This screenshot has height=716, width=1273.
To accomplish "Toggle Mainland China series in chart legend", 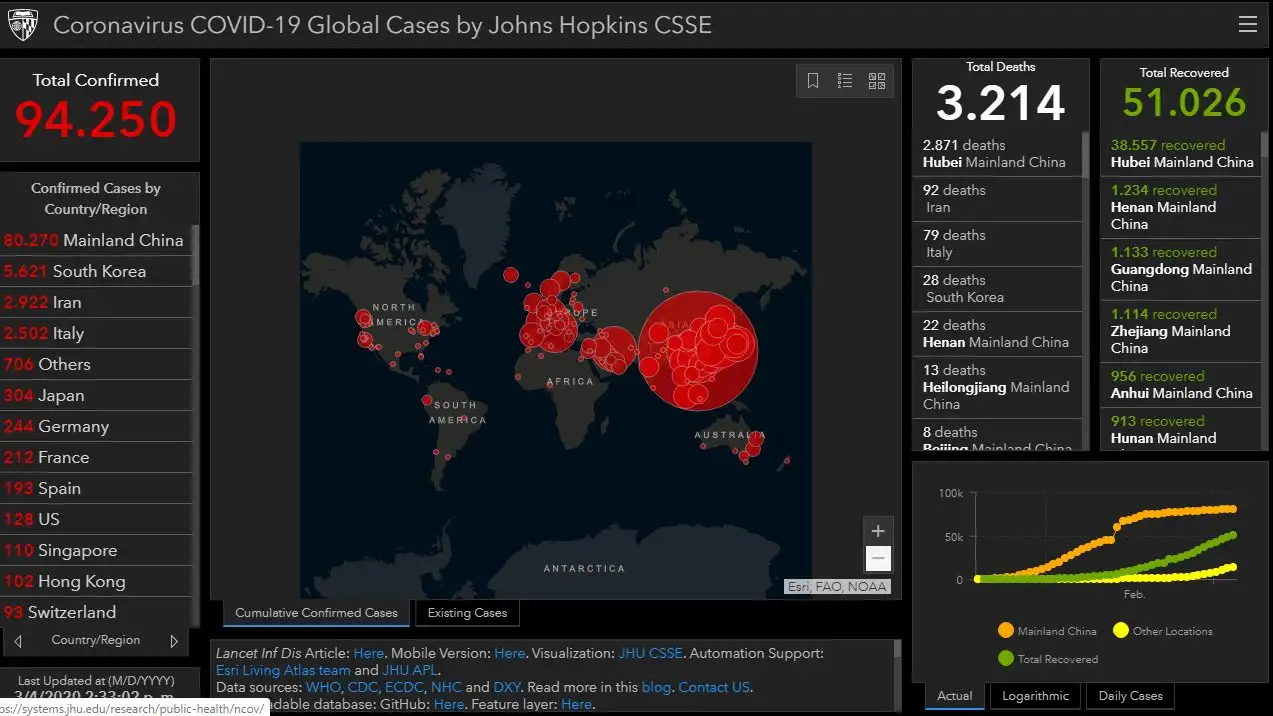I will pos(1047,631).
